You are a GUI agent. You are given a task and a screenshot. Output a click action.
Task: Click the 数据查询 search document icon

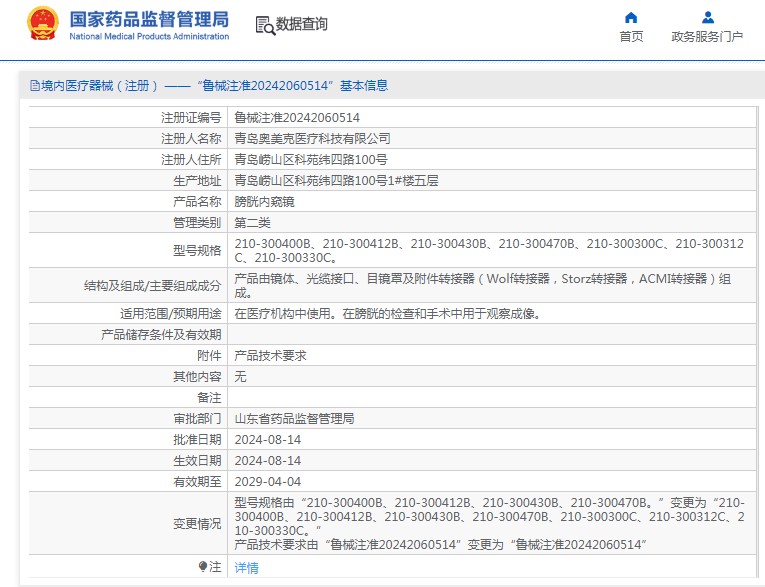coord(265,25)
